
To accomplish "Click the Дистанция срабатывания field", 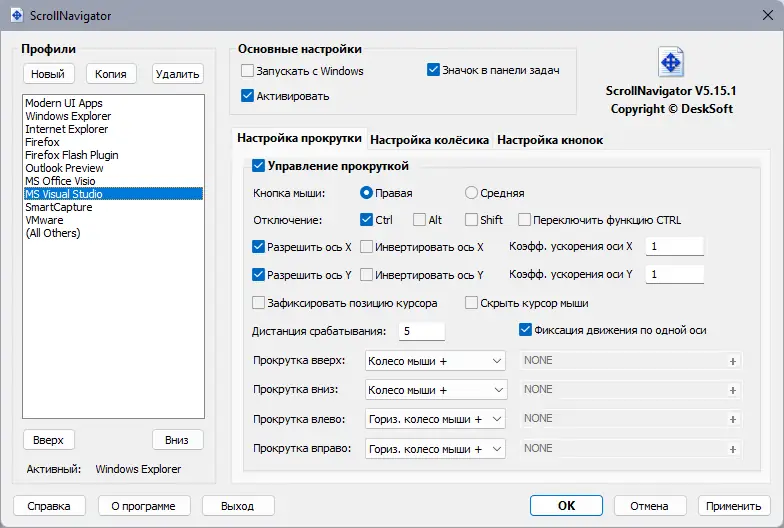I will coord(422,331).
